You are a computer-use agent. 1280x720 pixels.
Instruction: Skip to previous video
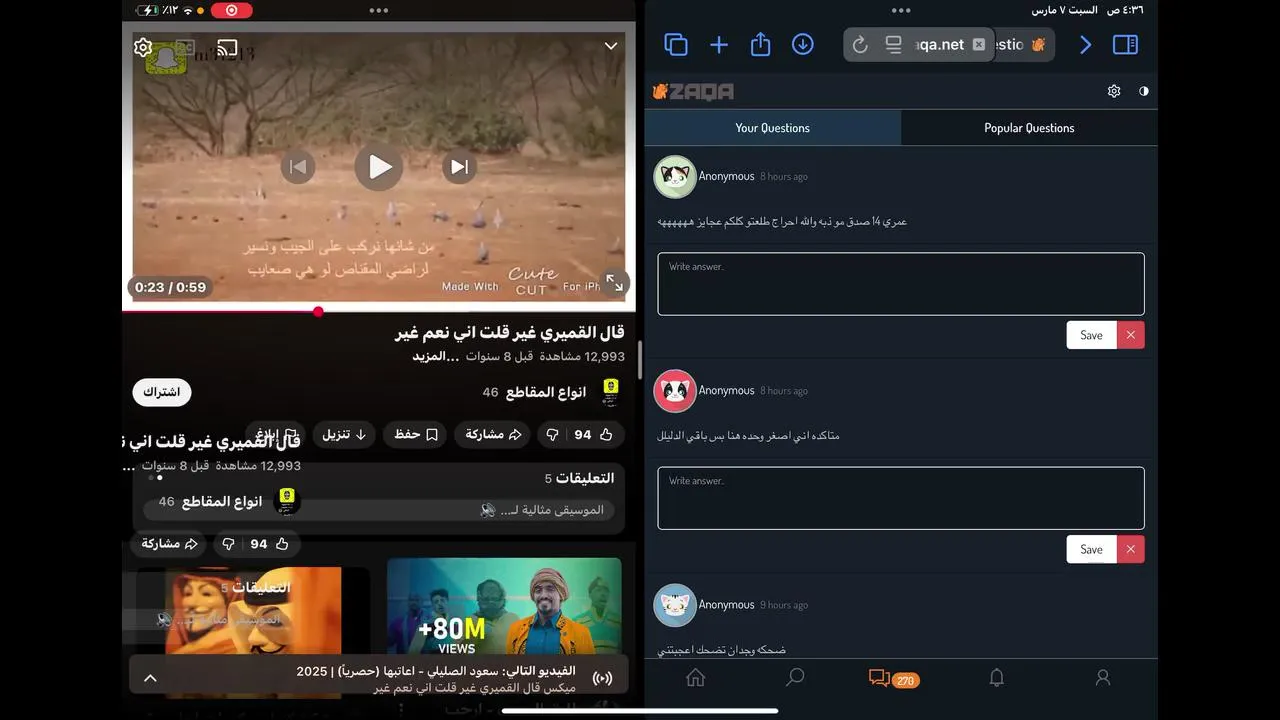(x=297, y=167)
